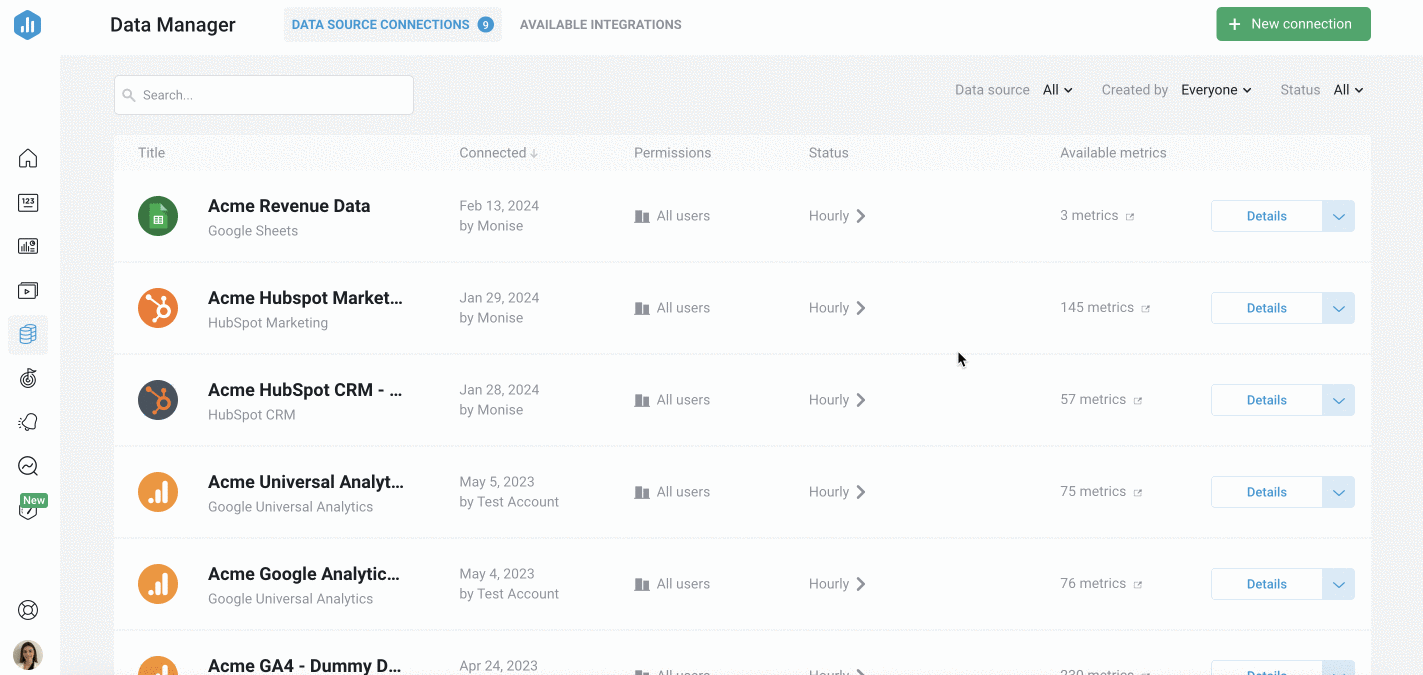
Task: Click the Acme Hubspot Market… title
Action: [306, 298]
